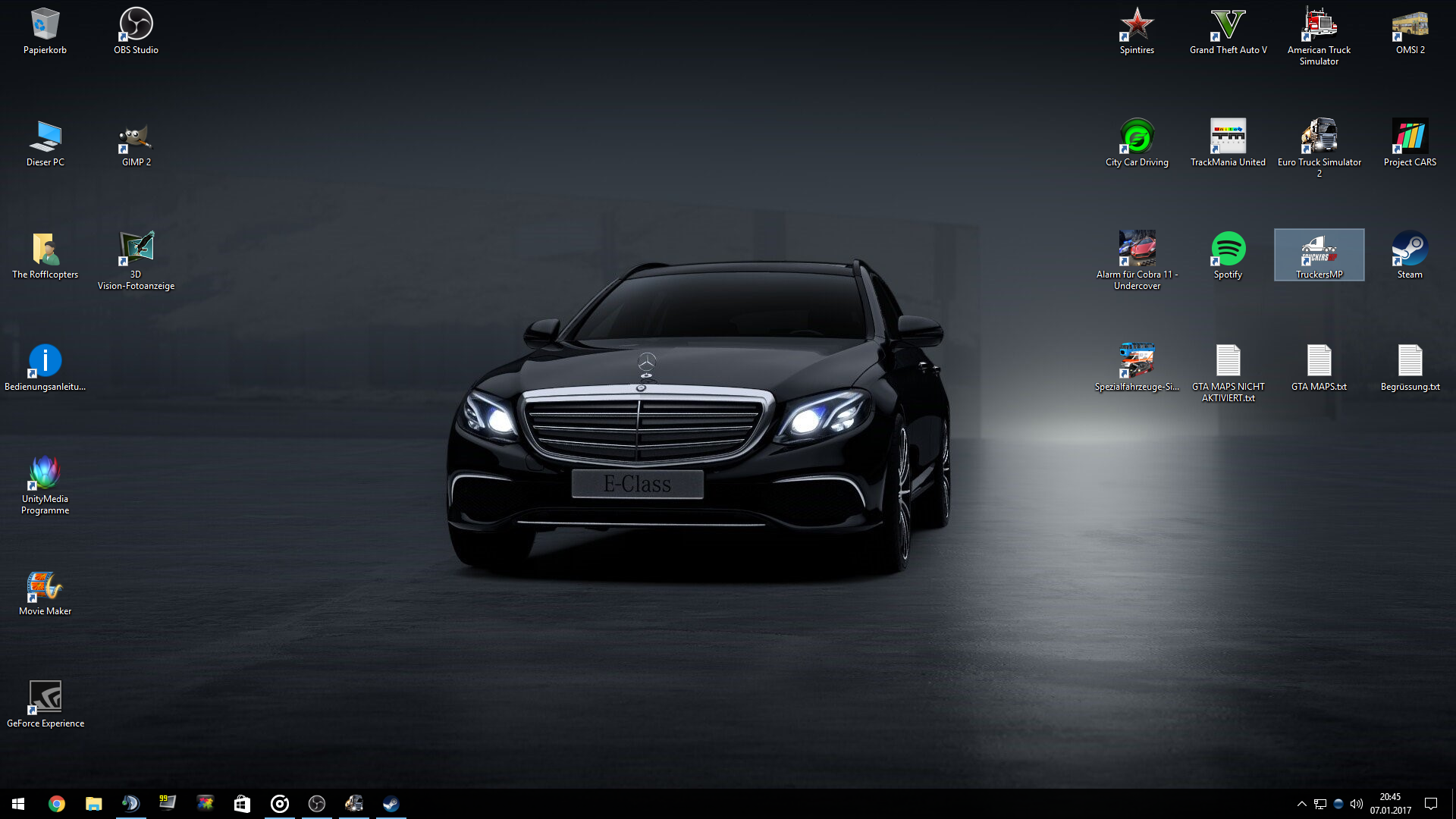Click the Chrome icon in the taskbar
This screenshot has height=819, width=1456.
pyautogui.click(x=57, y=804)
